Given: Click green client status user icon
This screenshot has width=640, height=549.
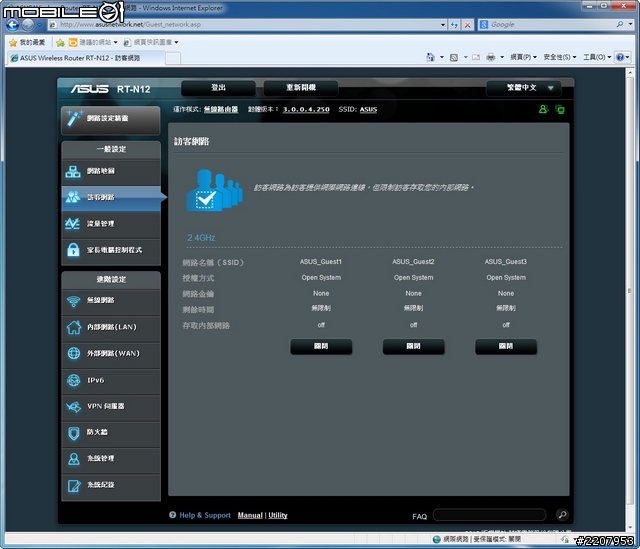Looking at the screenshot, I should 543,109.
